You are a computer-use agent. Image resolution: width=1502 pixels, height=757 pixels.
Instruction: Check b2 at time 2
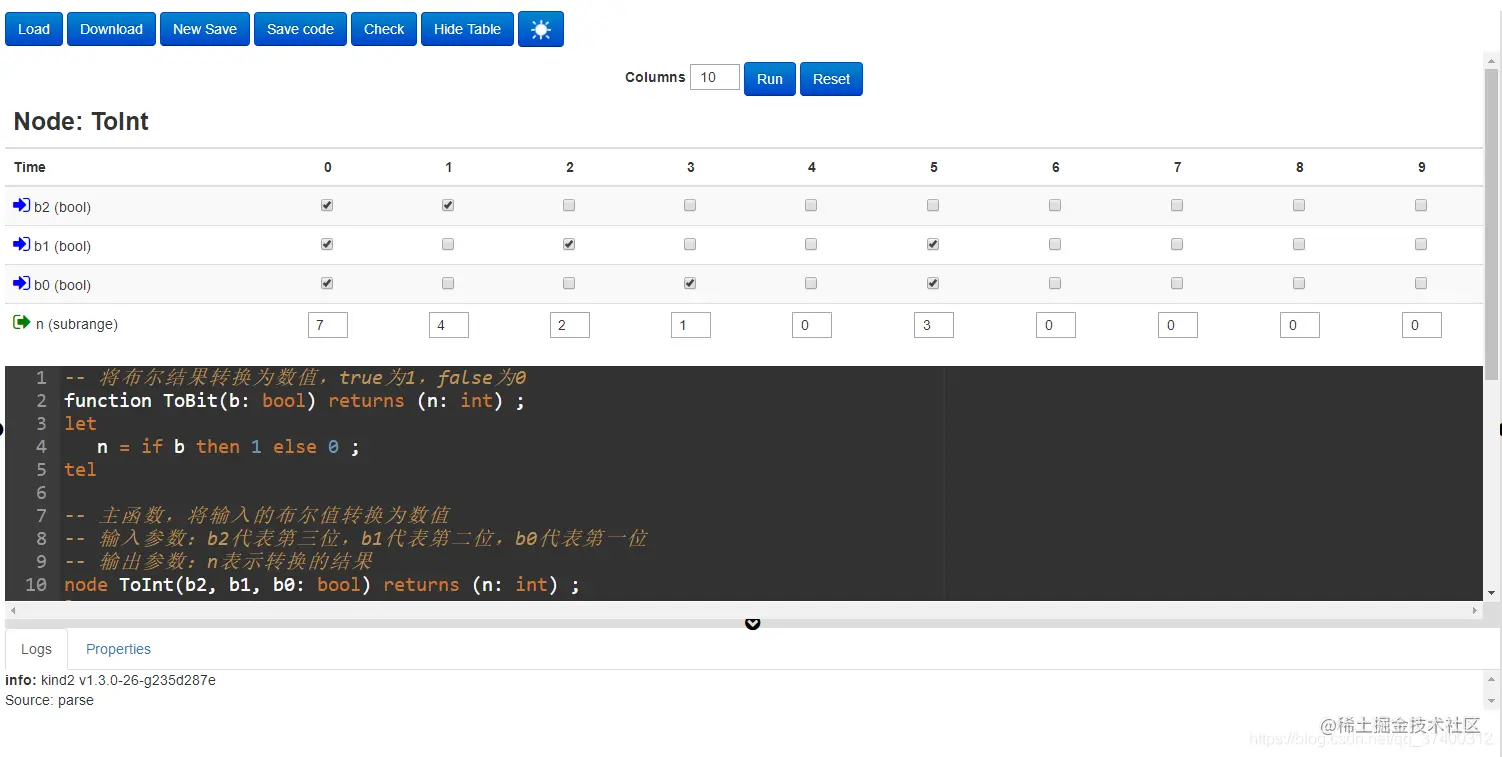569,205
